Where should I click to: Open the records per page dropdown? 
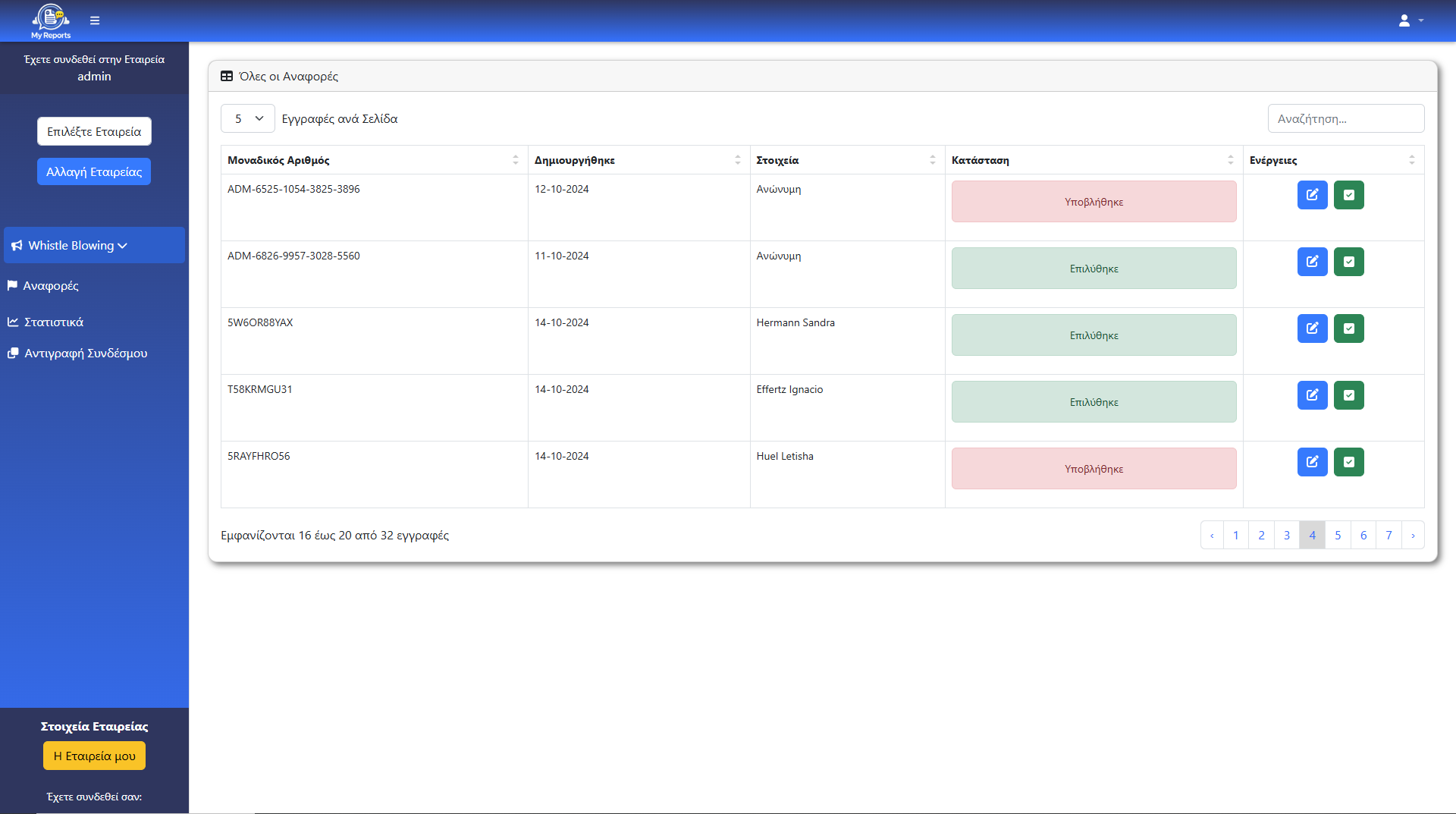point(248,118)
